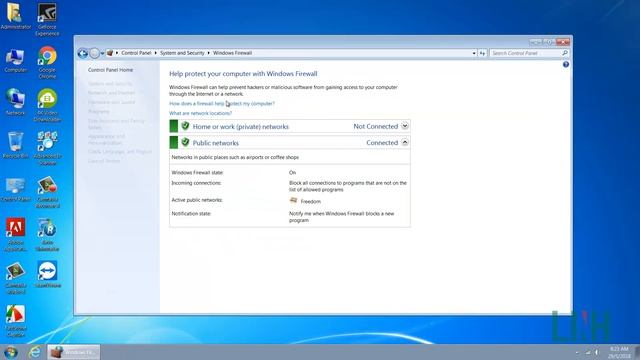Click the Forward arrow navigation button
The height and width of the screenshot is (360, 640).
[x=94, y=53]
